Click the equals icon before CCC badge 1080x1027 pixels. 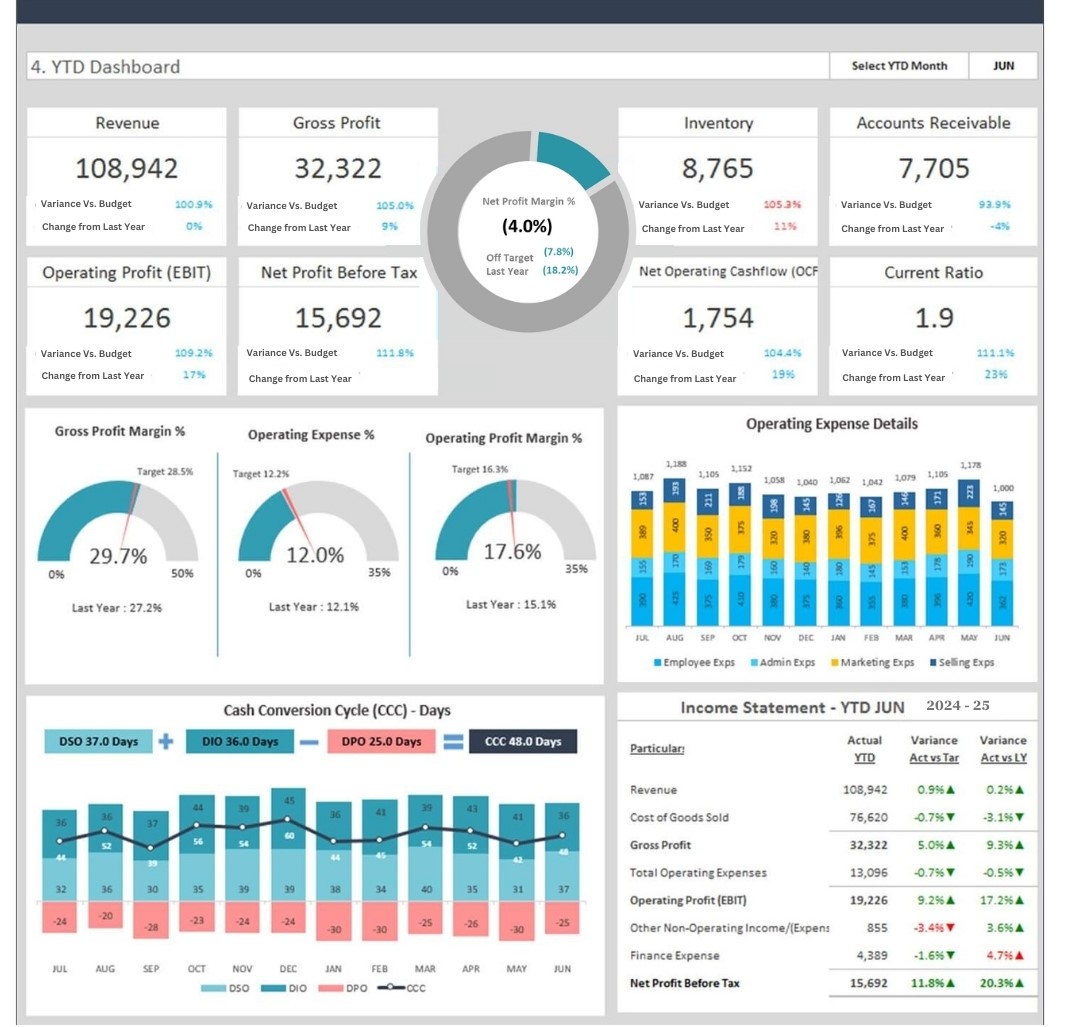click(453, 742)
